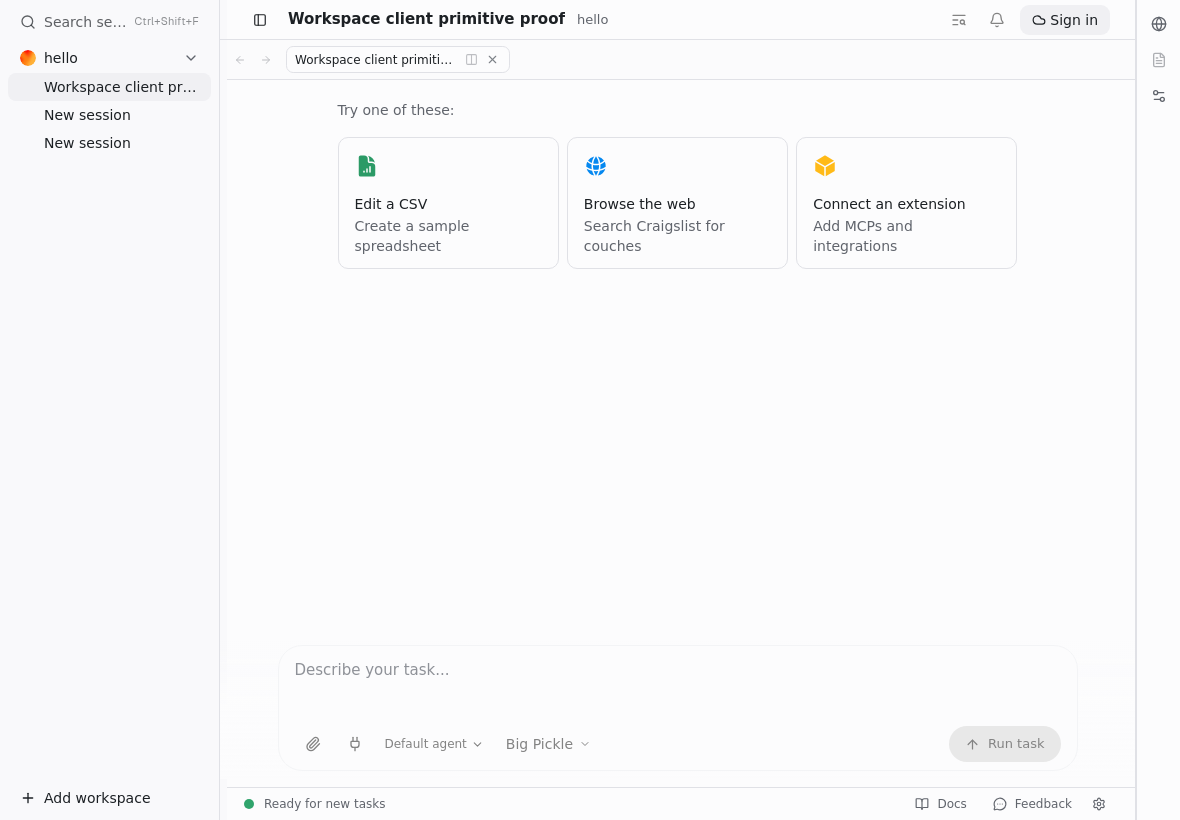The width and height of the screenshot is (1180, 820).
Task: Attach a file with the paperclip icon
Action: coord(313,744)
